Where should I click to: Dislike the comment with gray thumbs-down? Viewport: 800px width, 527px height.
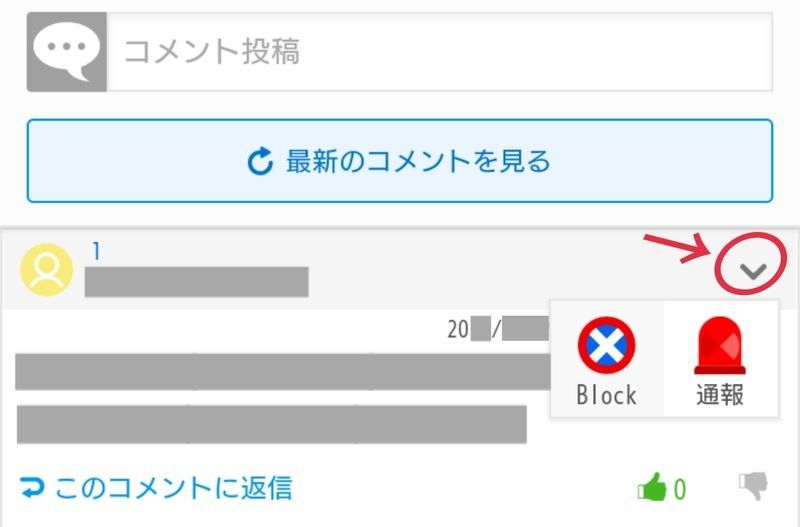click(x=754, y=486)
